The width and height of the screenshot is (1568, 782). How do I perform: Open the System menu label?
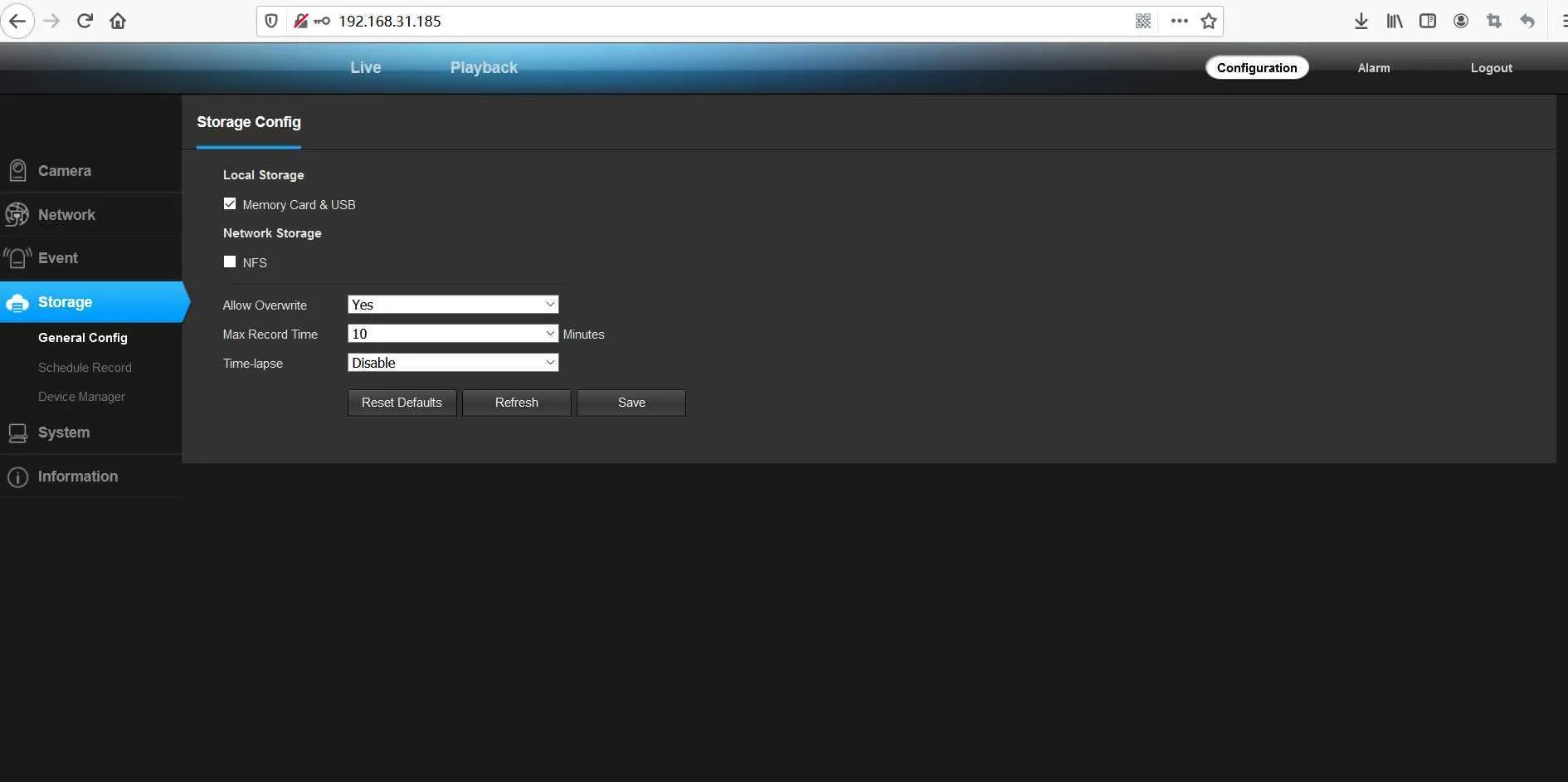(64, 433)
